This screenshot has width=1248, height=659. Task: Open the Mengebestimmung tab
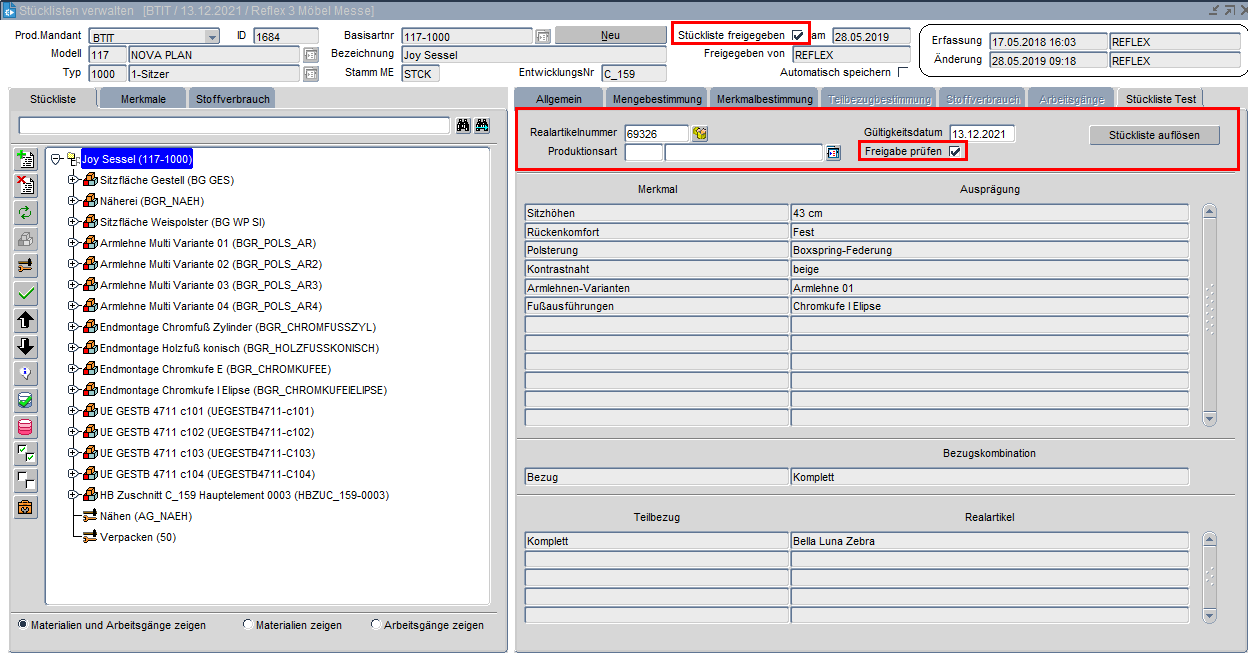[x=657, y=99]
